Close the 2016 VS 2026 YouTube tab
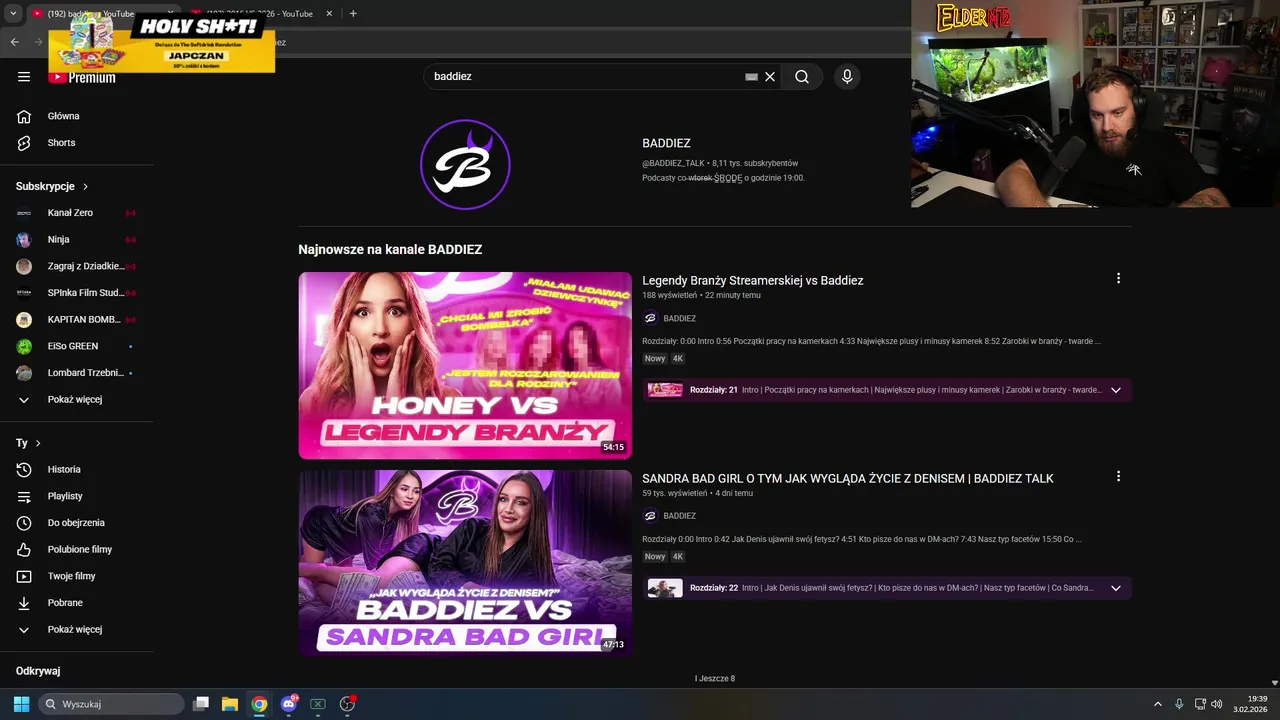 tap(331, 14)
